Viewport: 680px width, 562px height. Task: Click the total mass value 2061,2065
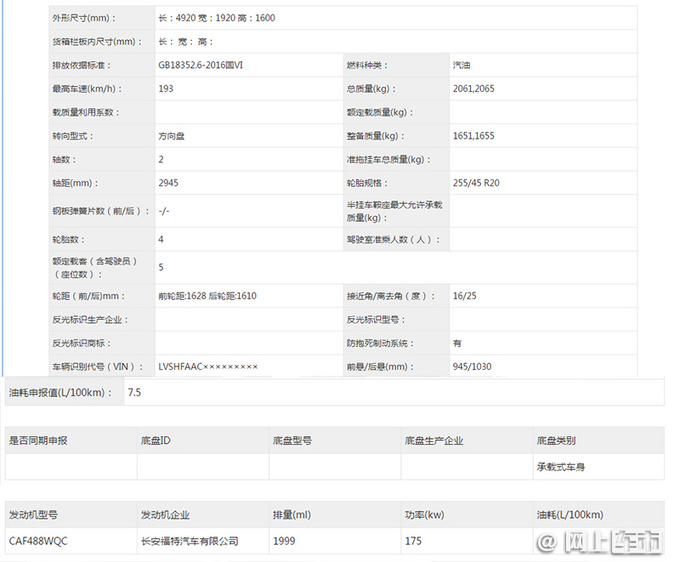(x=474, y=89)
